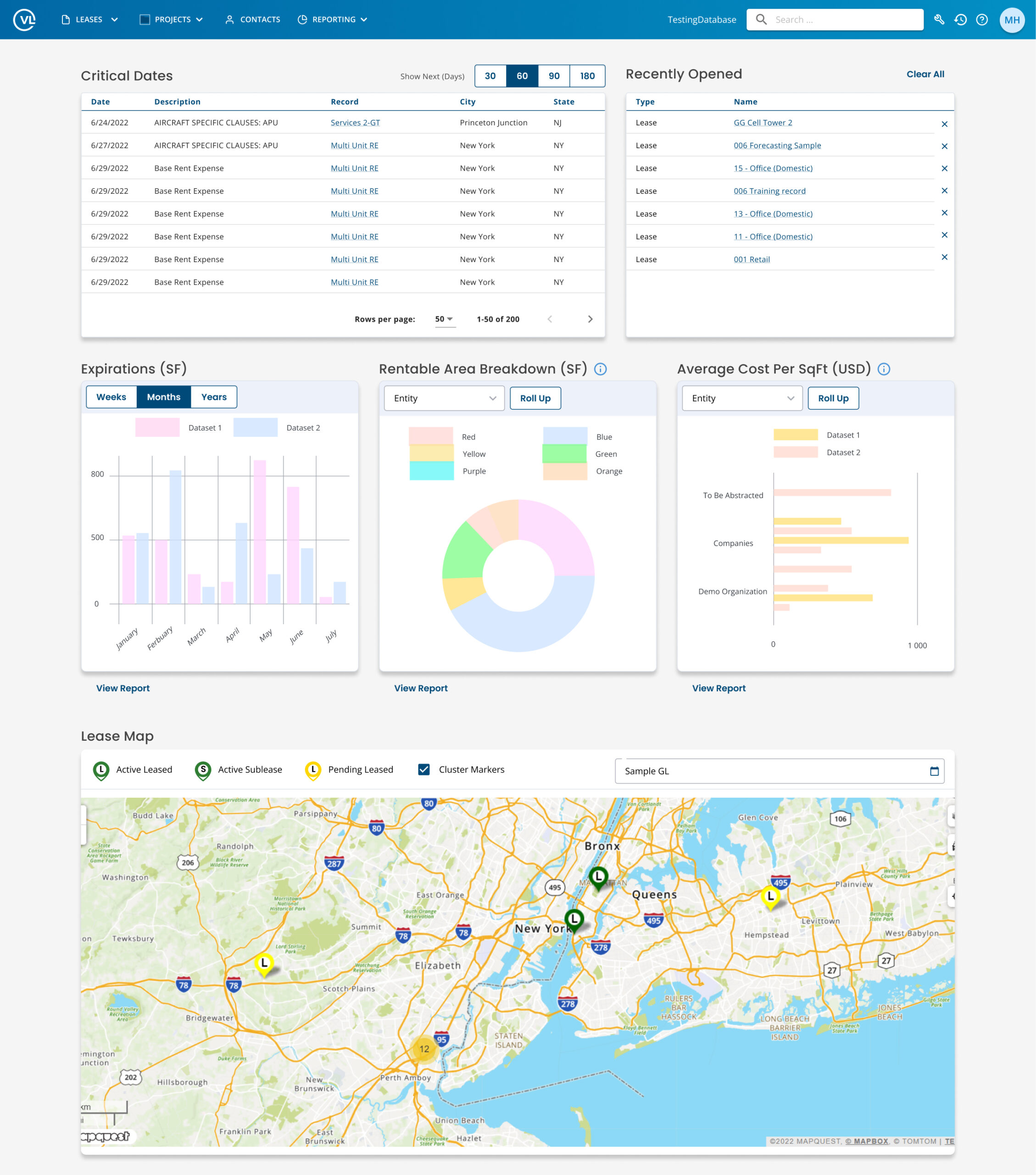Image resolution: width=1036 pixels, height=1175 pixels.
Task: Click info icon next to Rentable Area Breakdown
Action: click(600, 369)
